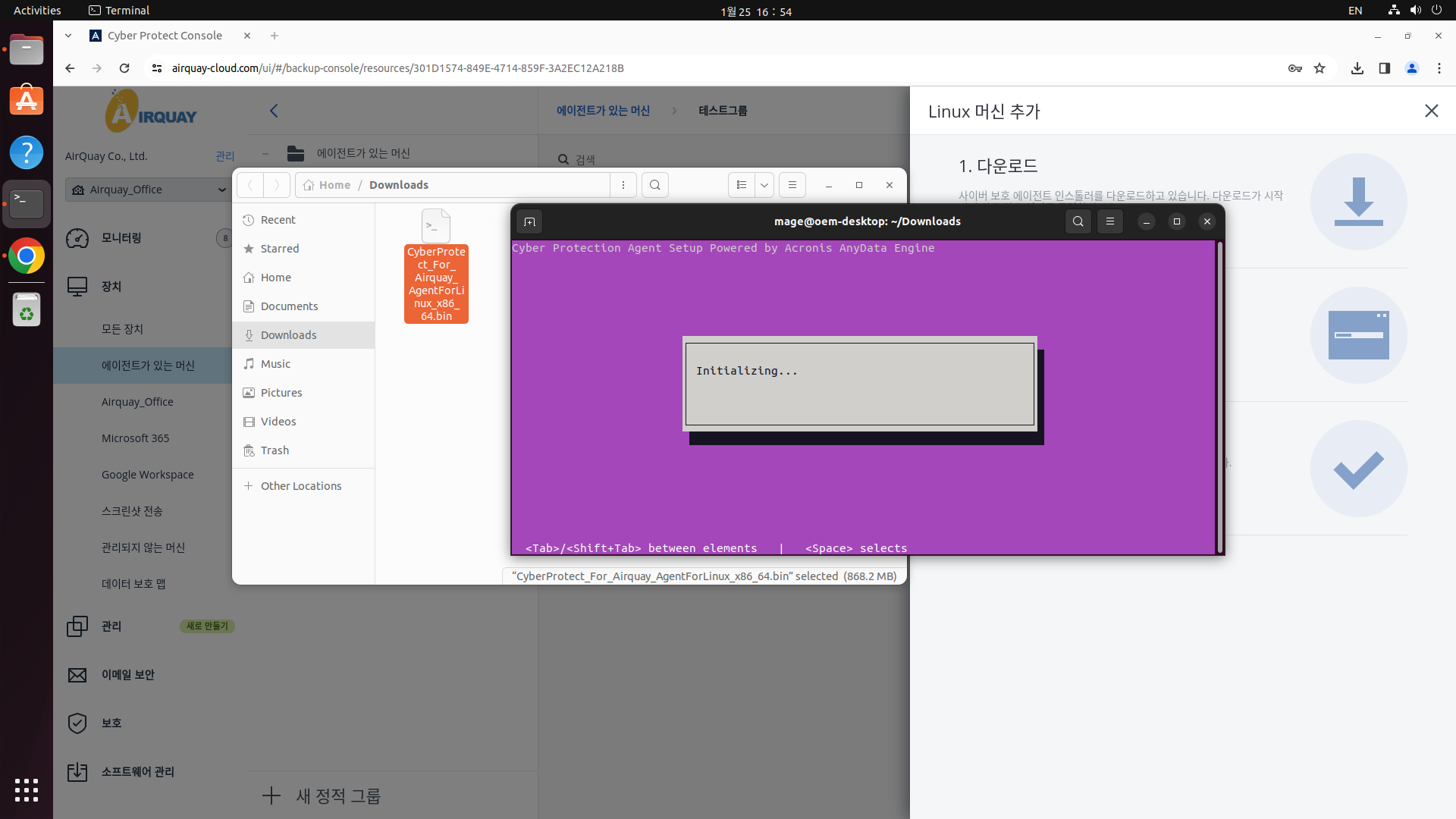
Task: Click the 관리 link next to company
Action: click(x=224, y=156)
